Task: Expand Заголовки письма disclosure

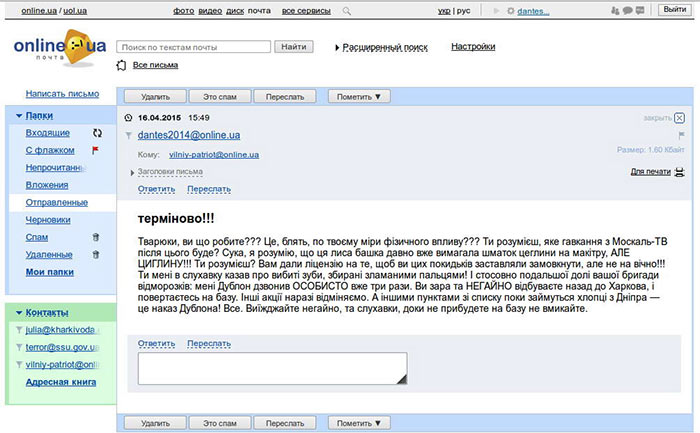Action: point(132,172)
